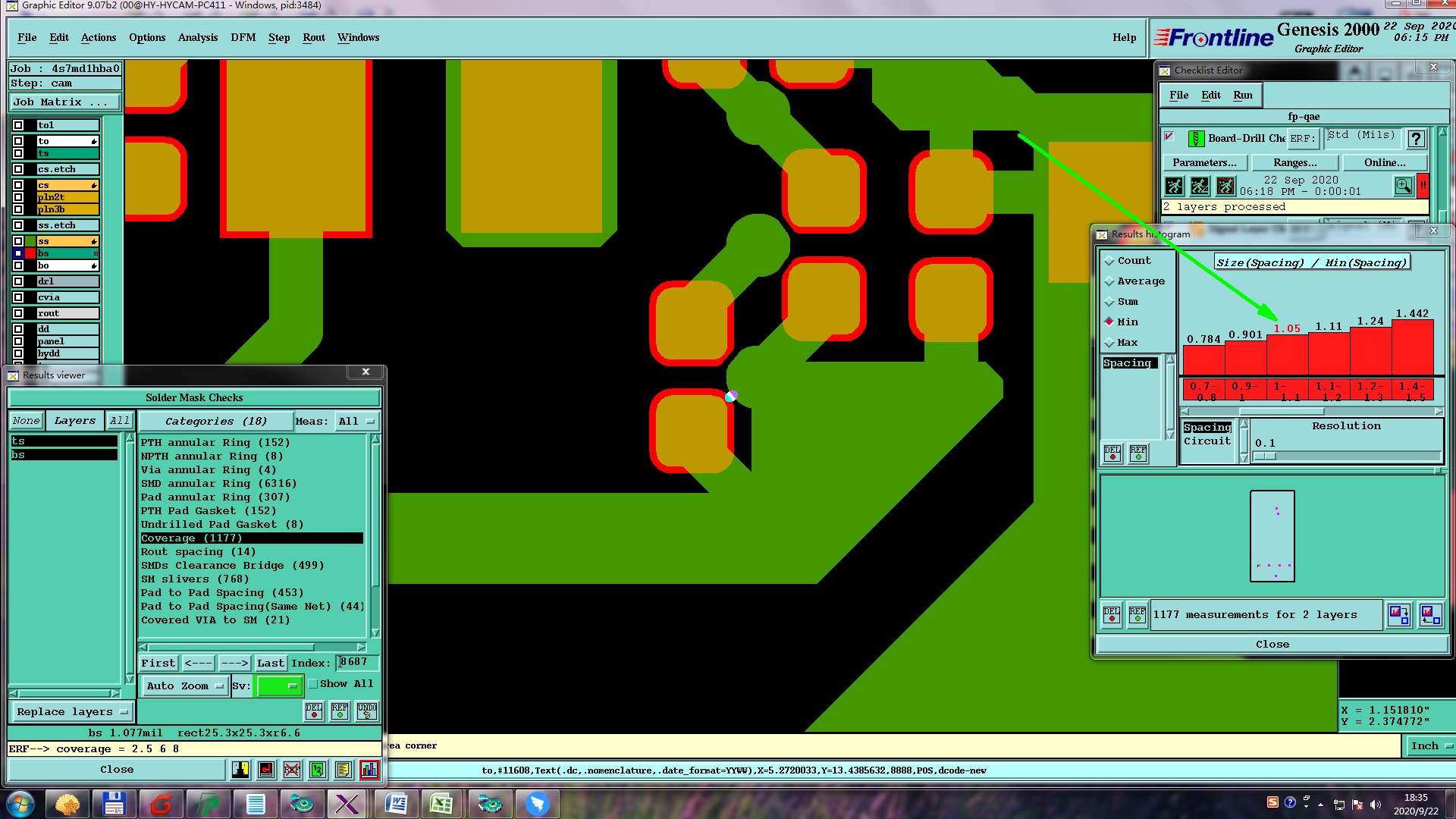
Task: Open the Analysis menu
Action: coord(197,37)
